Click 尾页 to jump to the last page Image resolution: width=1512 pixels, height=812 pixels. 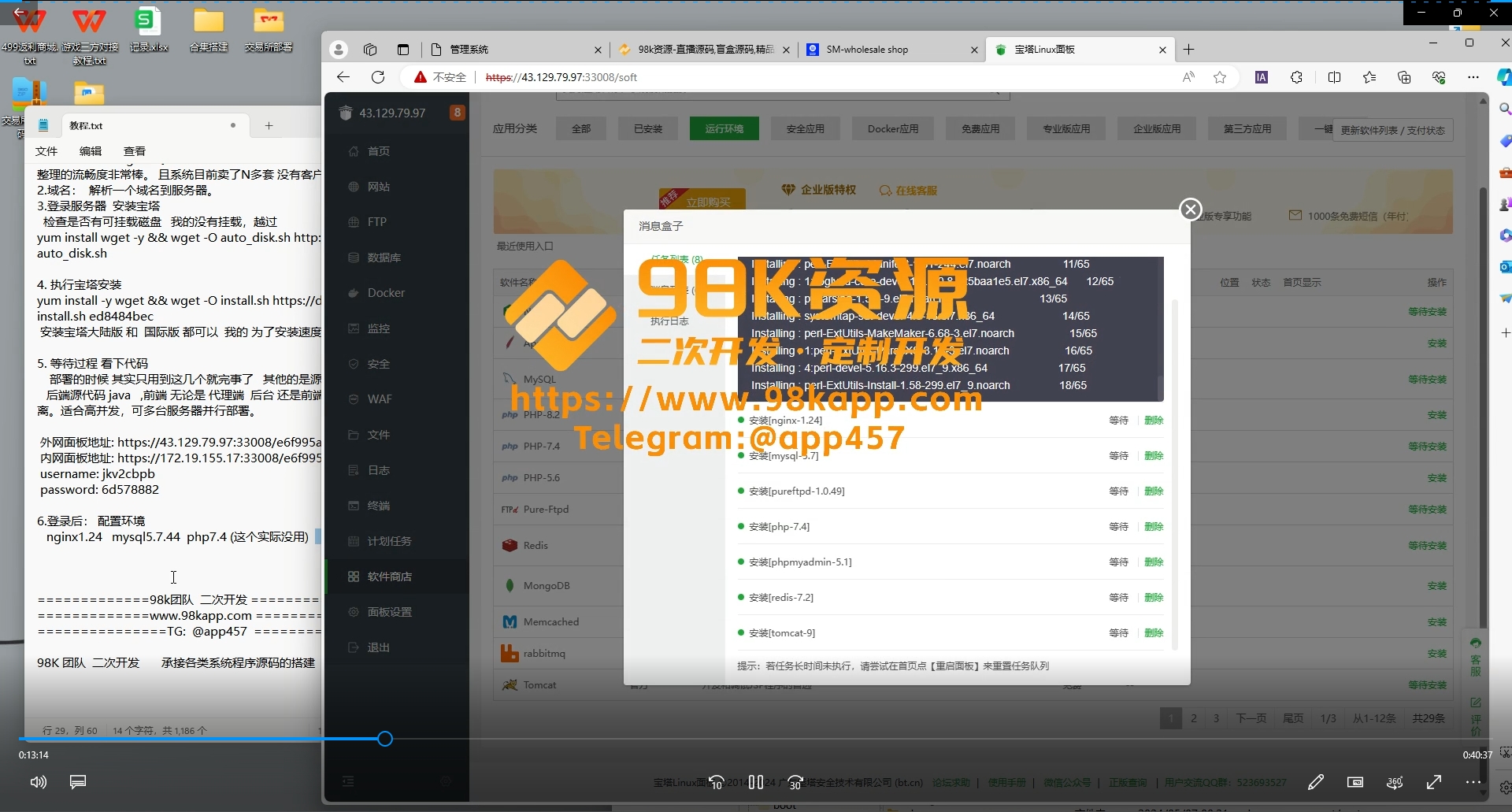click(1293, 718)
